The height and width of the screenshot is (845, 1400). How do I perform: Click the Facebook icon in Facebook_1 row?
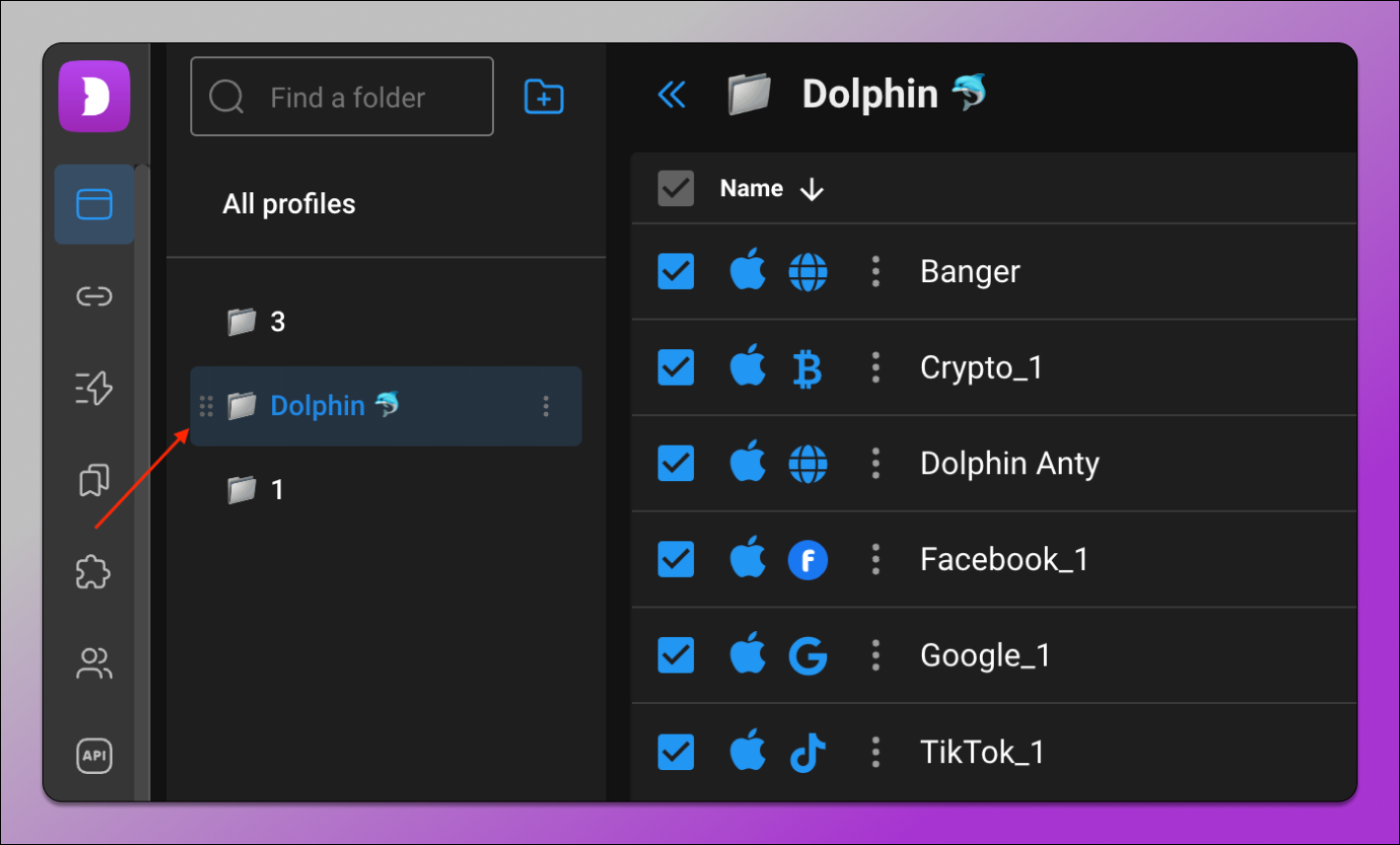(808, 561)
